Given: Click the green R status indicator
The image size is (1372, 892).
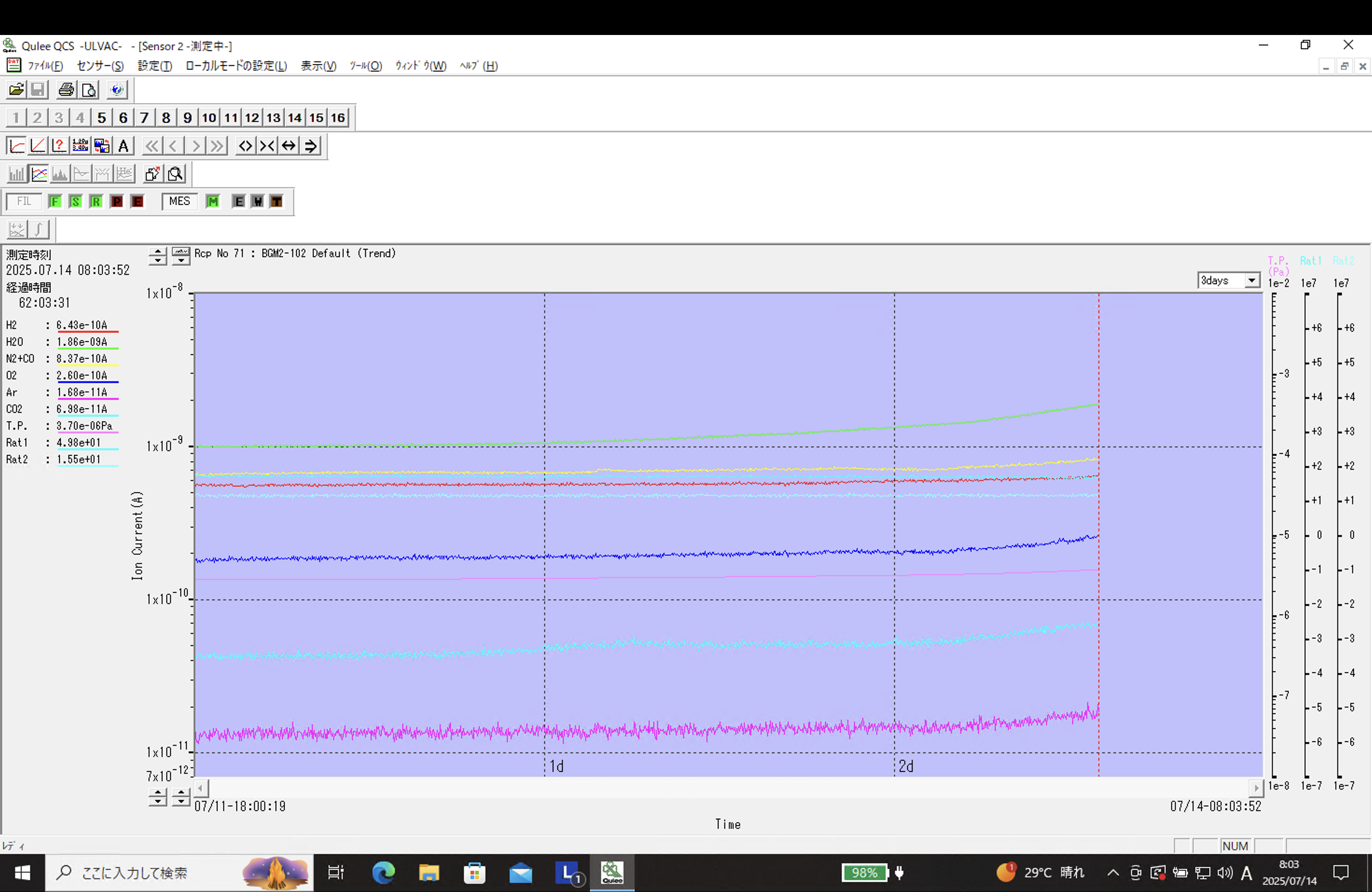Looking at the screenshot, I should [x=96, y=202].
